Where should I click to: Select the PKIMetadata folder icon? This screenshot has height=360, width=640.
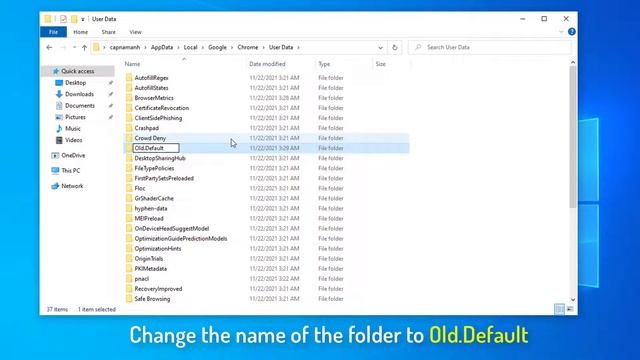(129, 269)
